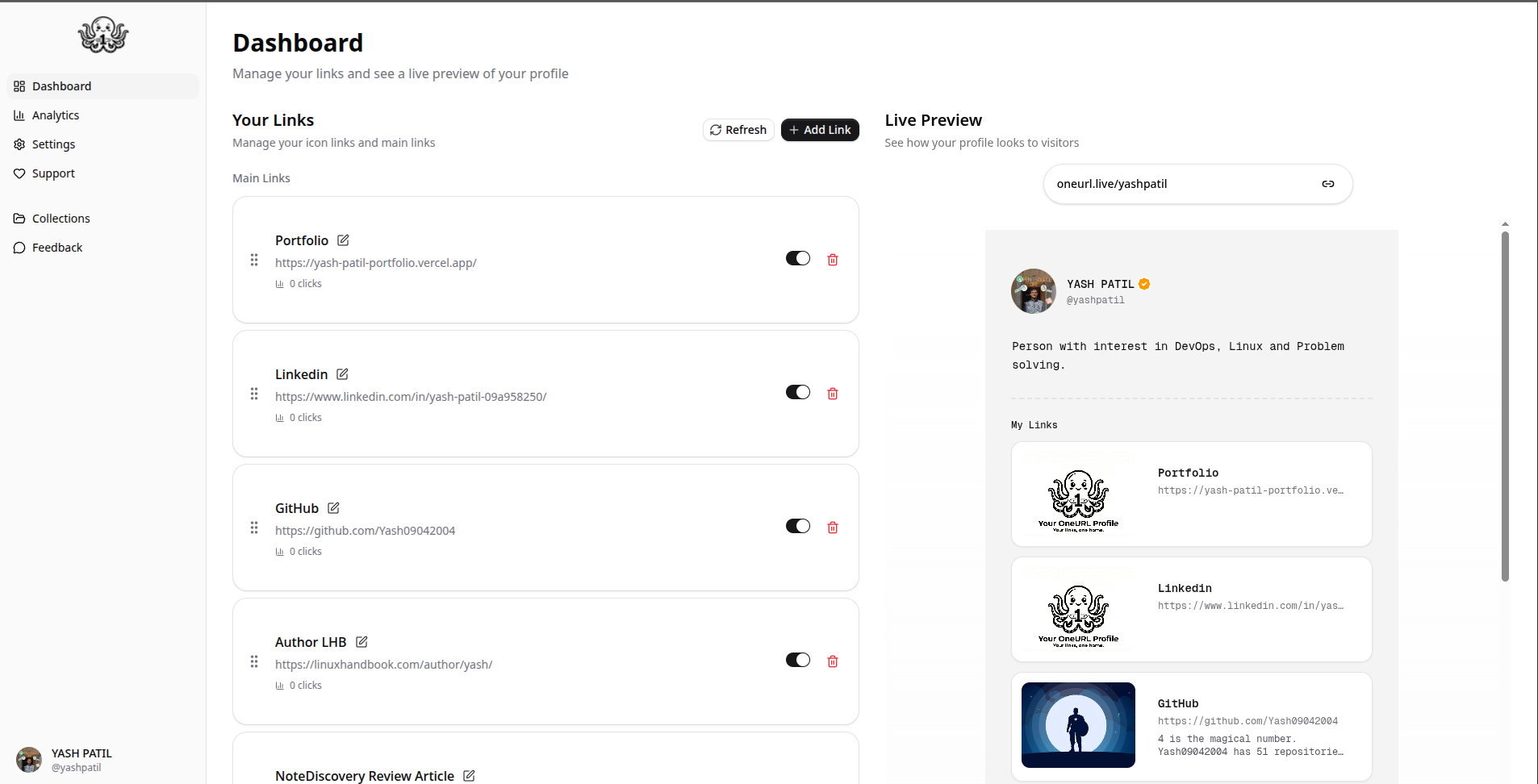Copy profile URL using the link icon
This screenshot has width=1538, height=784.
point(1327,184)
